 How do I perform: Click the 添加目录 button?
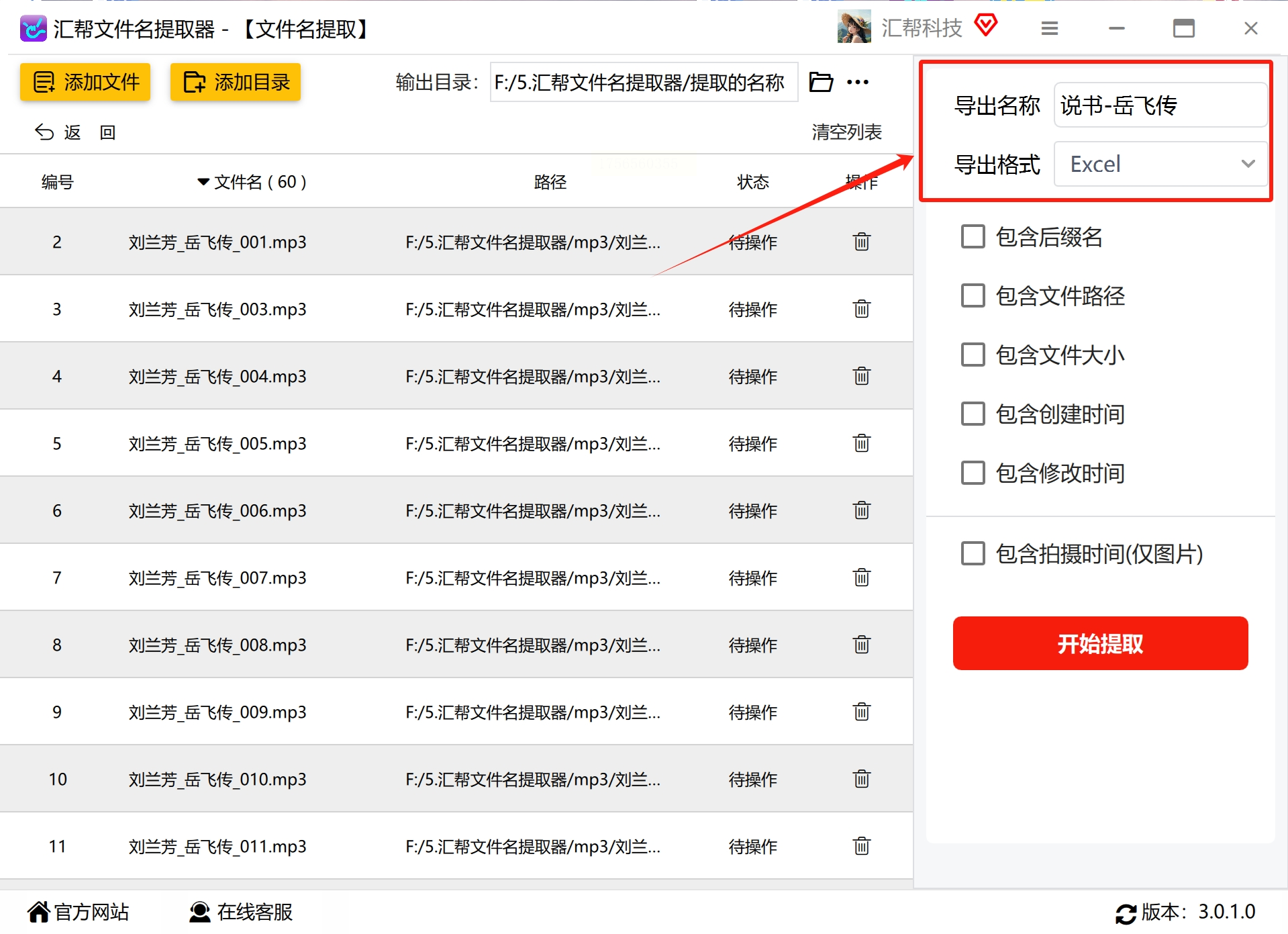[236, 82]
